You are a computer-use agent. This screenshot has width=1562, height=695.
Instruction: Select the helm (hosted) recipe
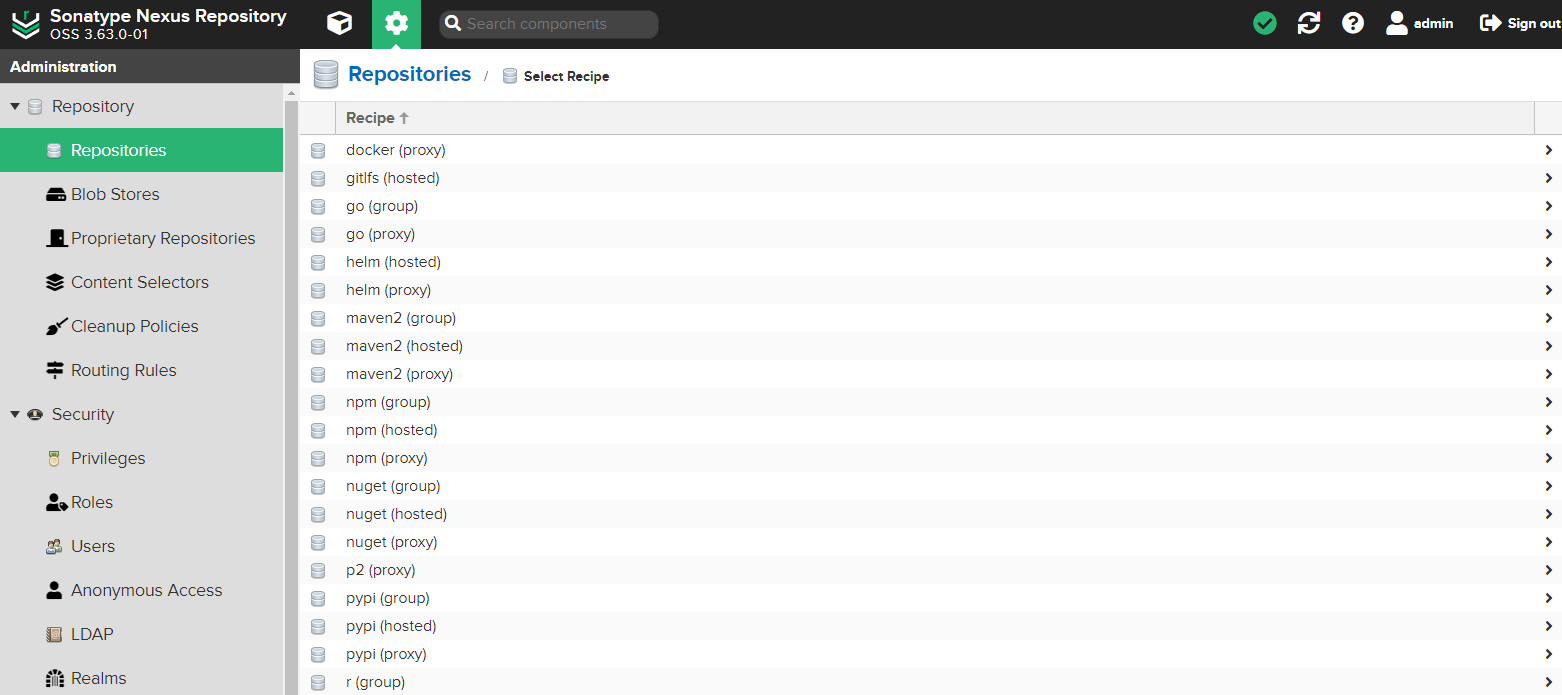coord(931,262)
